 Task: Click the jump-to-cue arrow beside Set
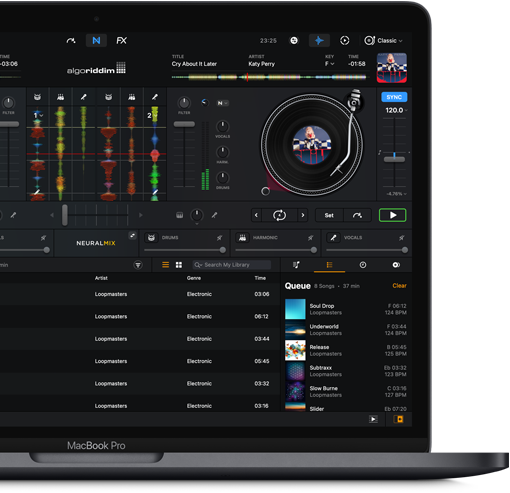[357, 215]
